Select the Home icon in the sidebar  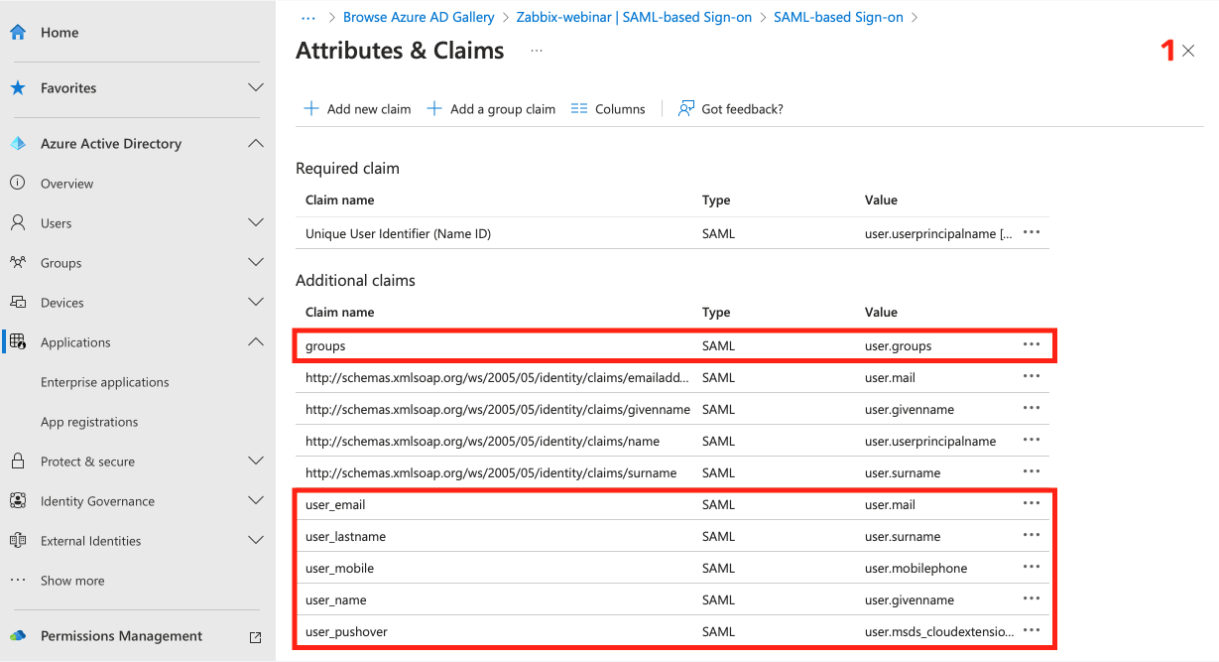click(x=18, y=31)
